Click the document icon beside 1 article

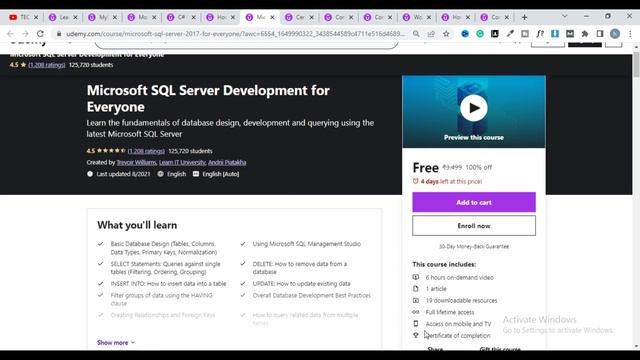pos(416,289)
